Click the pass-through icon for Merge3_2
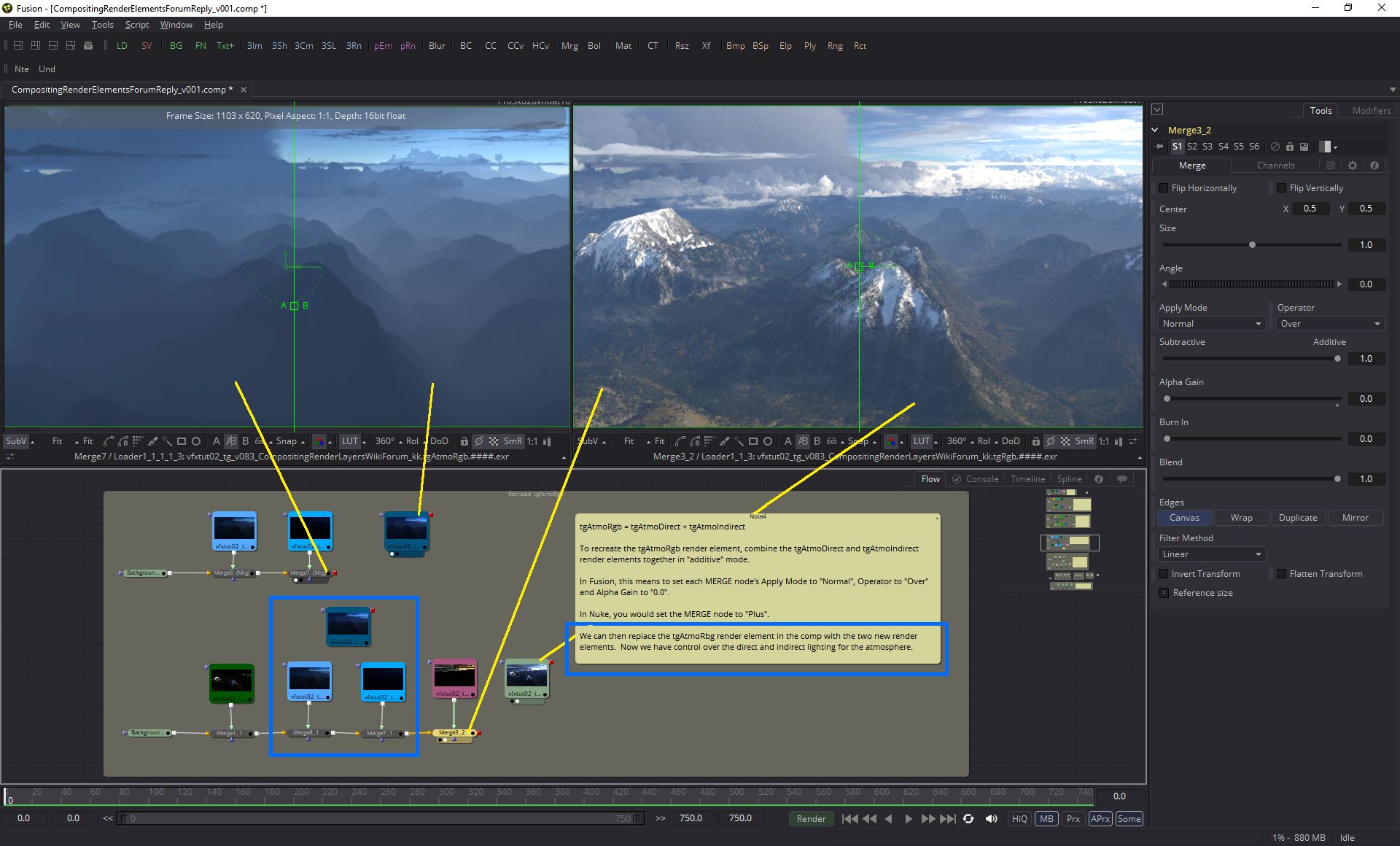This screenshot has width=1400, height=846. [x=1275, y=147]
